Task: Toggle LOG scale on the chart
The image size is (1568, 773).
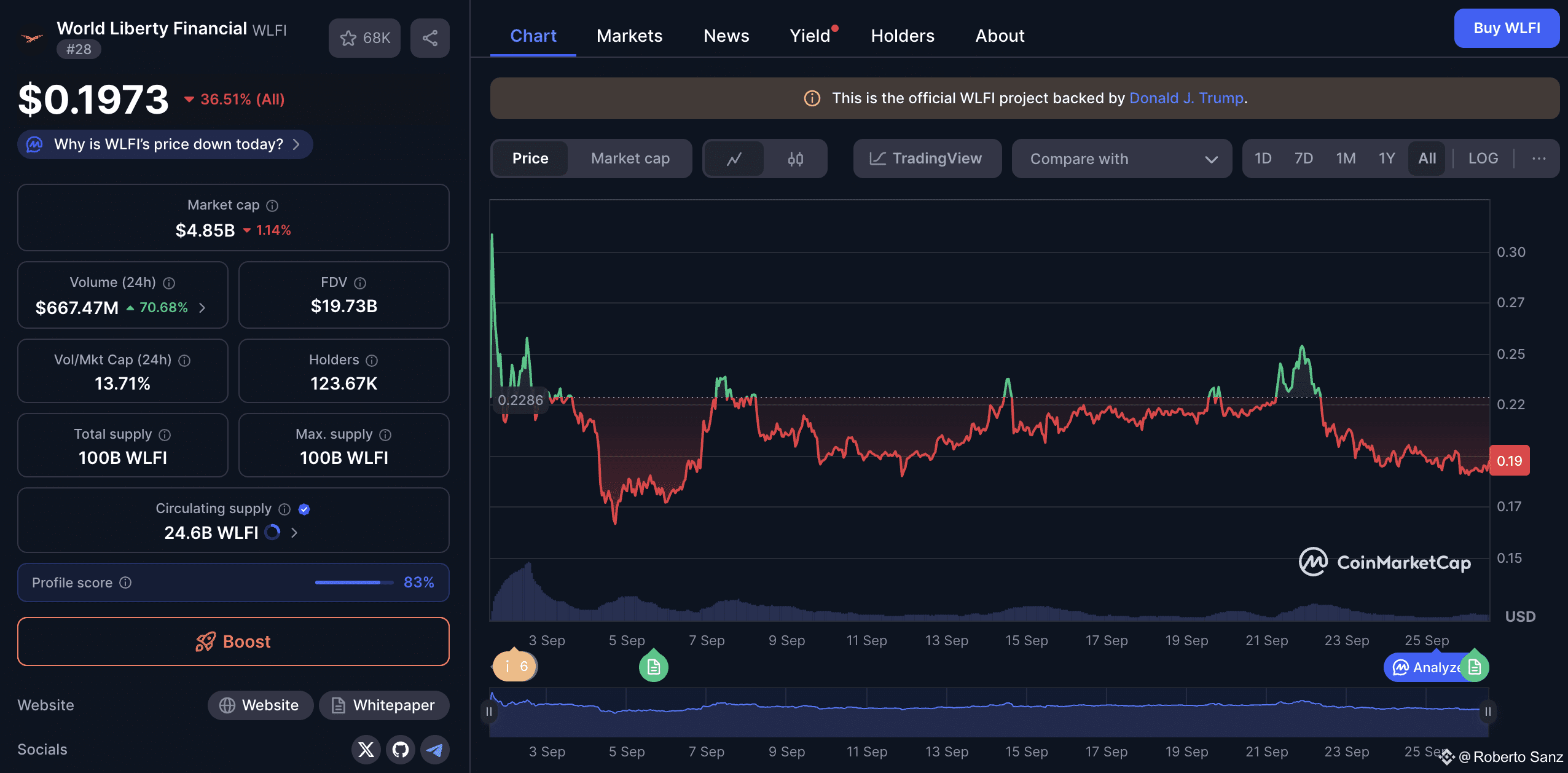Action: [1483, 159]
